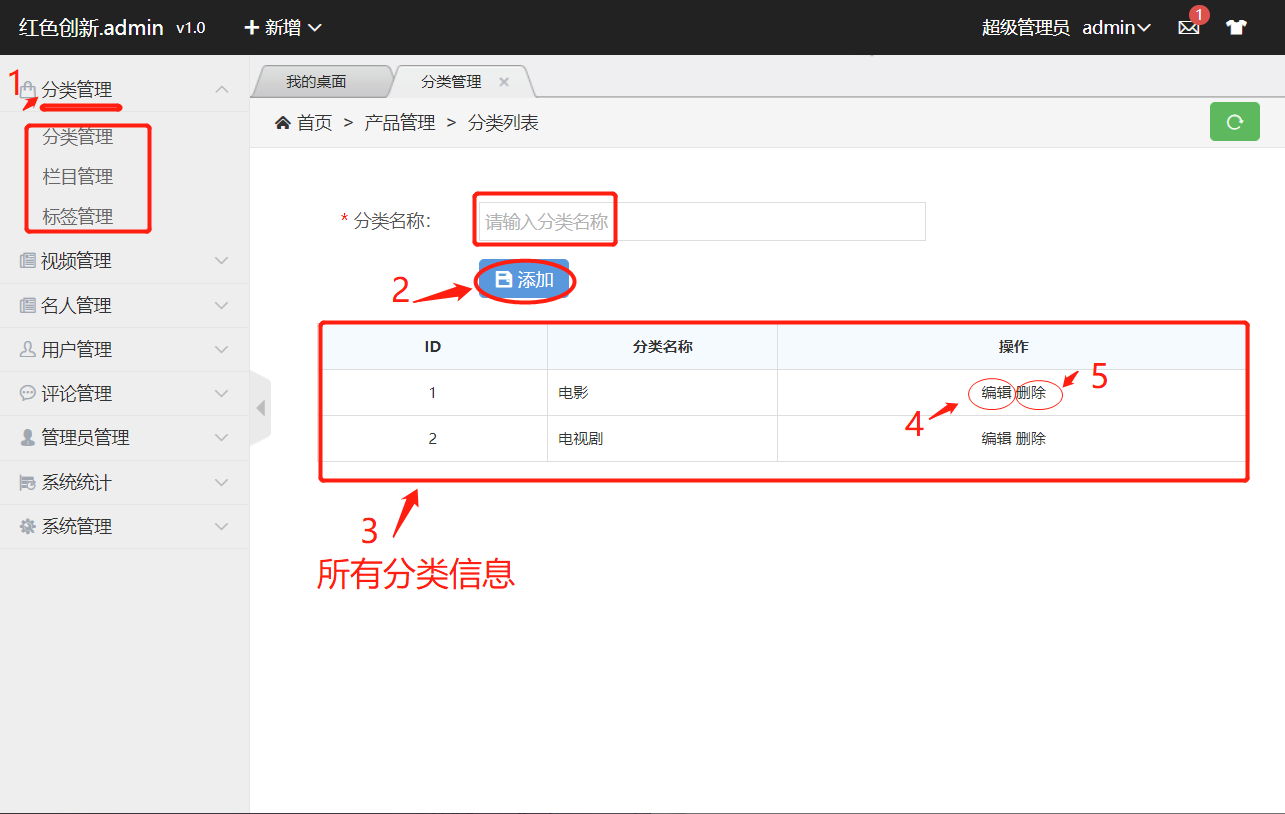The image size is (1285, 814).
Task: Edit the 电影 category row
Action: click(x=997, y=393)
